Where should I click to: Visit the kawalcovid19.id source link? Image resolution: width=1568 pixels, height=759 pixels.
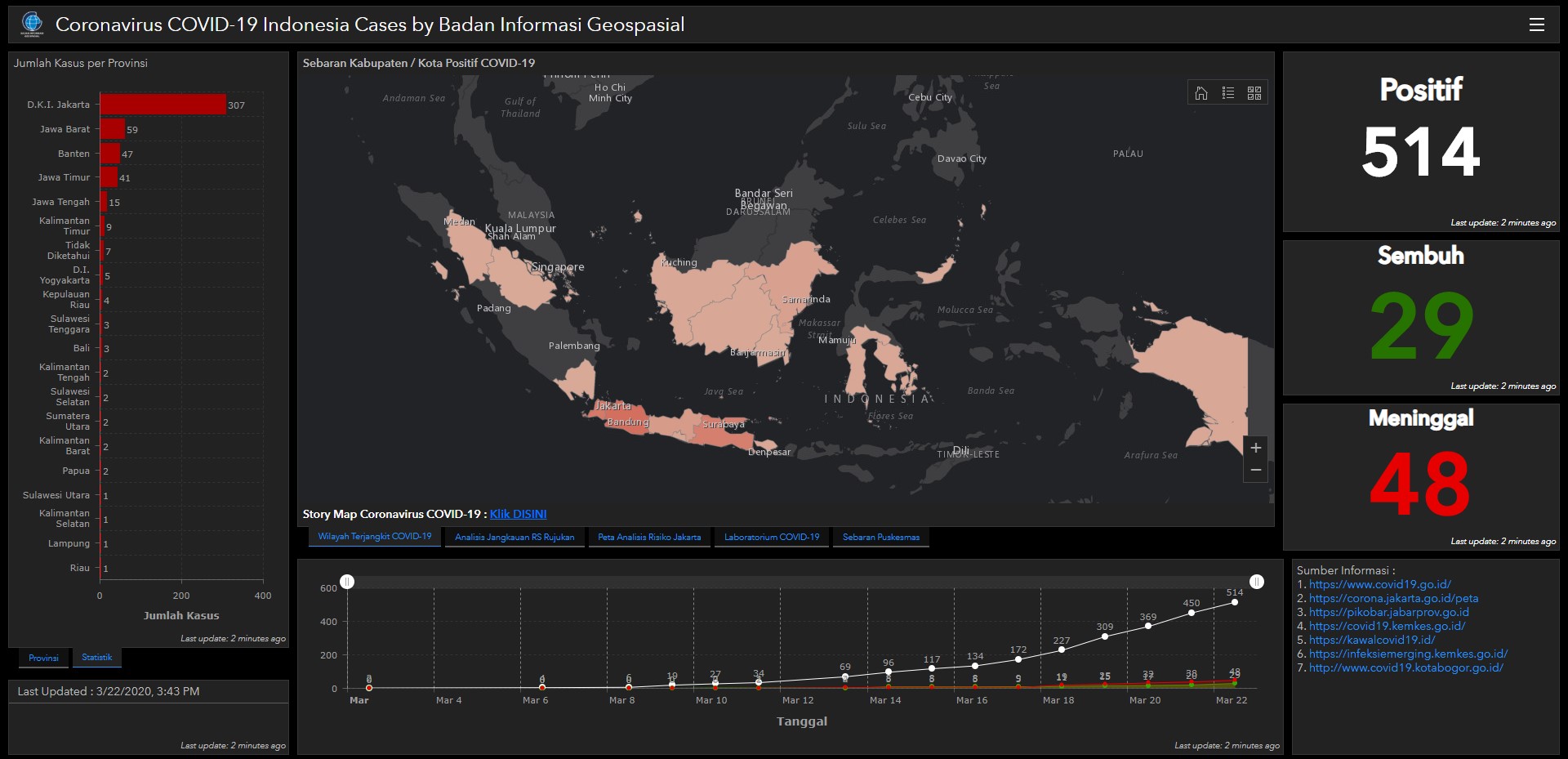click(x=1371, y=640)
